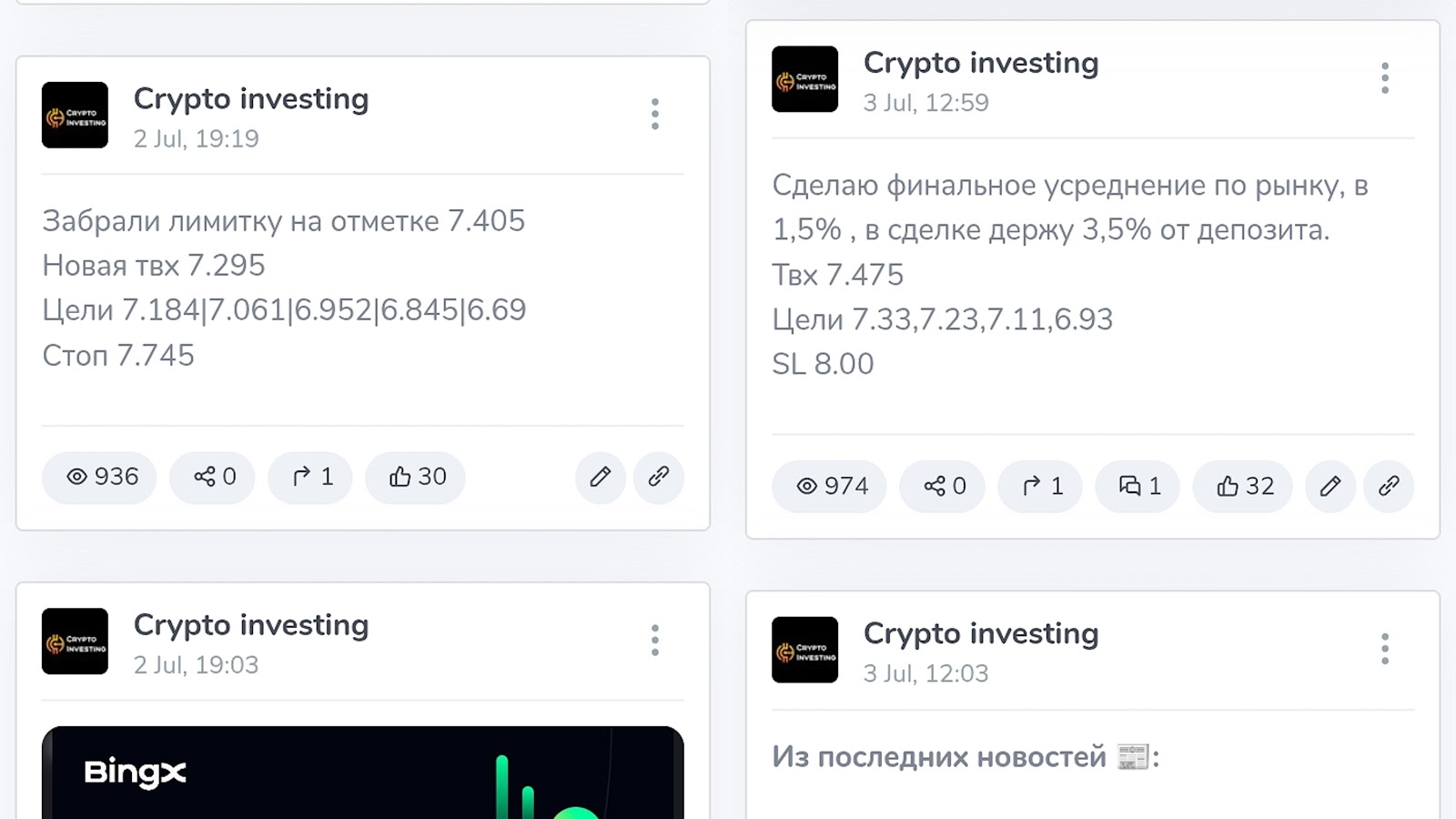Click the eye icon showing 974 views
The width and height of the screenshot is (1456, 819).
coord(828,486)
